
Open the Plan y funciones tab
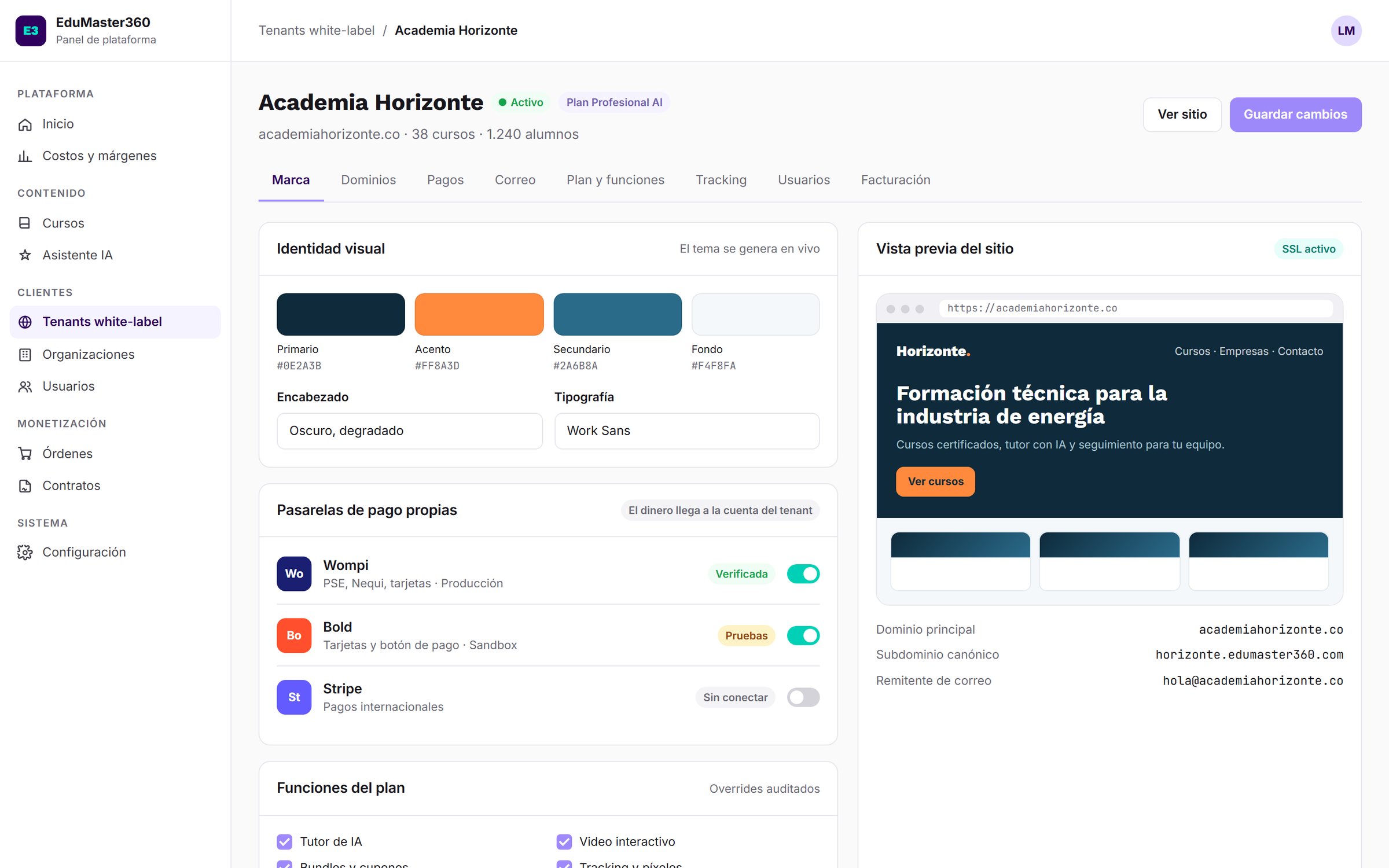[x=615, y=180]
